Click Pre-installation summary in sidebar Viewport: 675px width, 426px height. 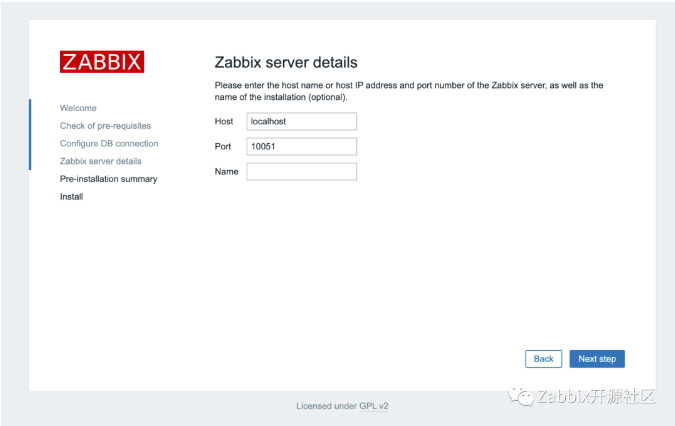tap(108, 179)
